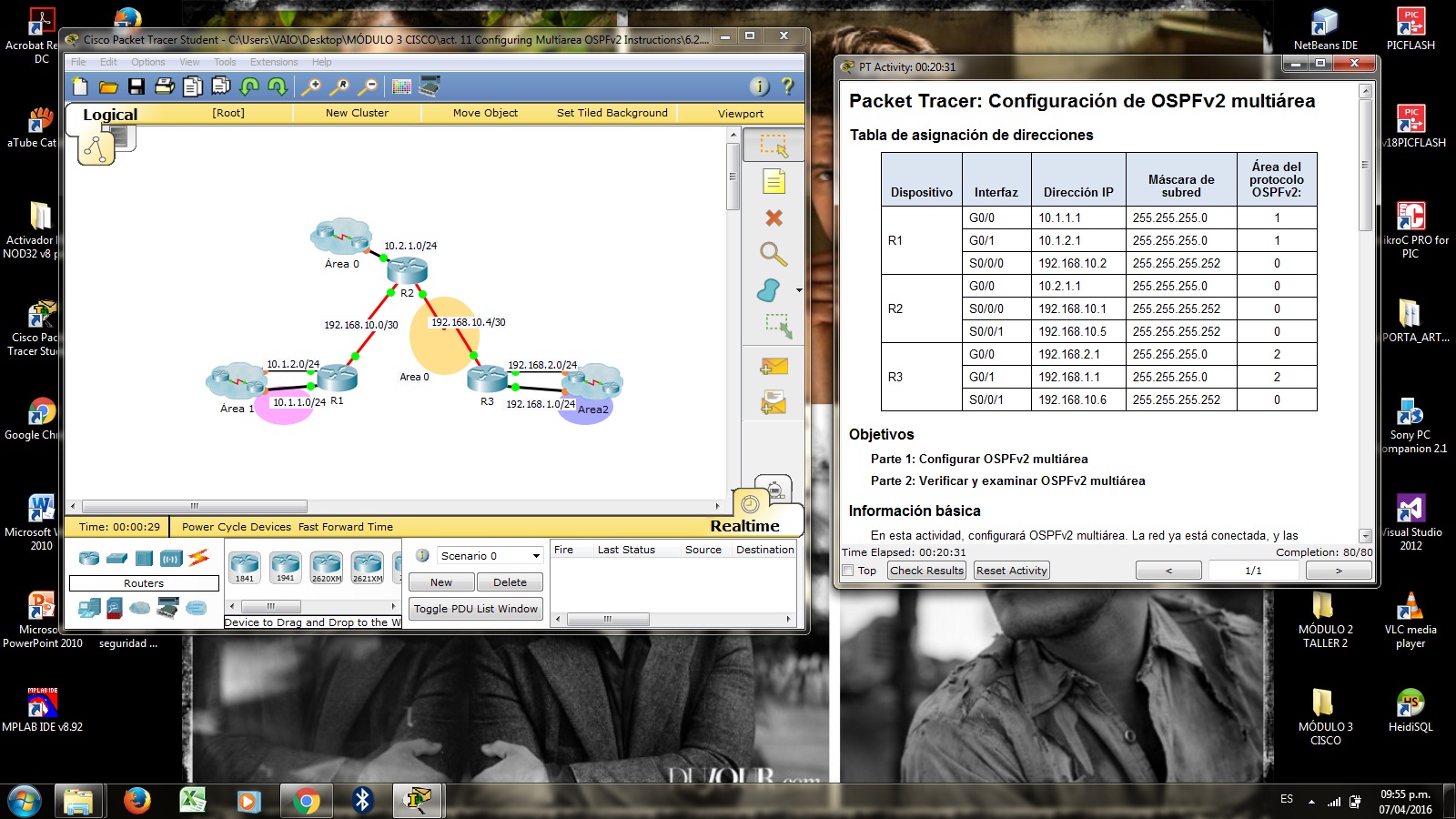Click New Cluster button
Screen dimensions: 1456x819
pyautogui.click(x=357, y=113)
